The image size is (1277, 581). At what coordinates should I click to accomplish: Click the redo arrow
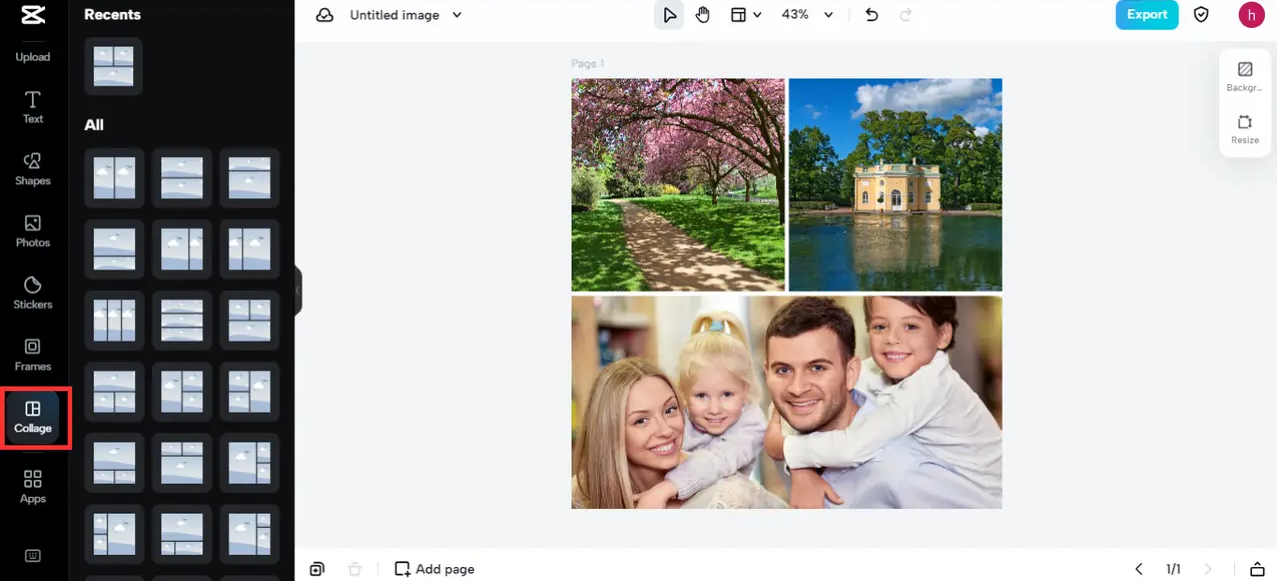pyautogui.click(x=906, y=15)
